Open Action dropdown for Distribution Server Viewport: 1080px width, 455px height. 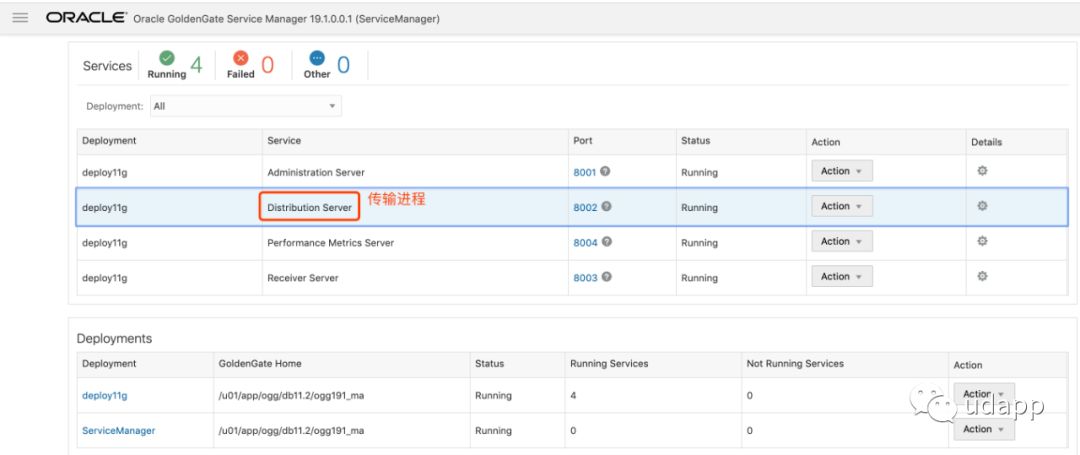(841, 206)
